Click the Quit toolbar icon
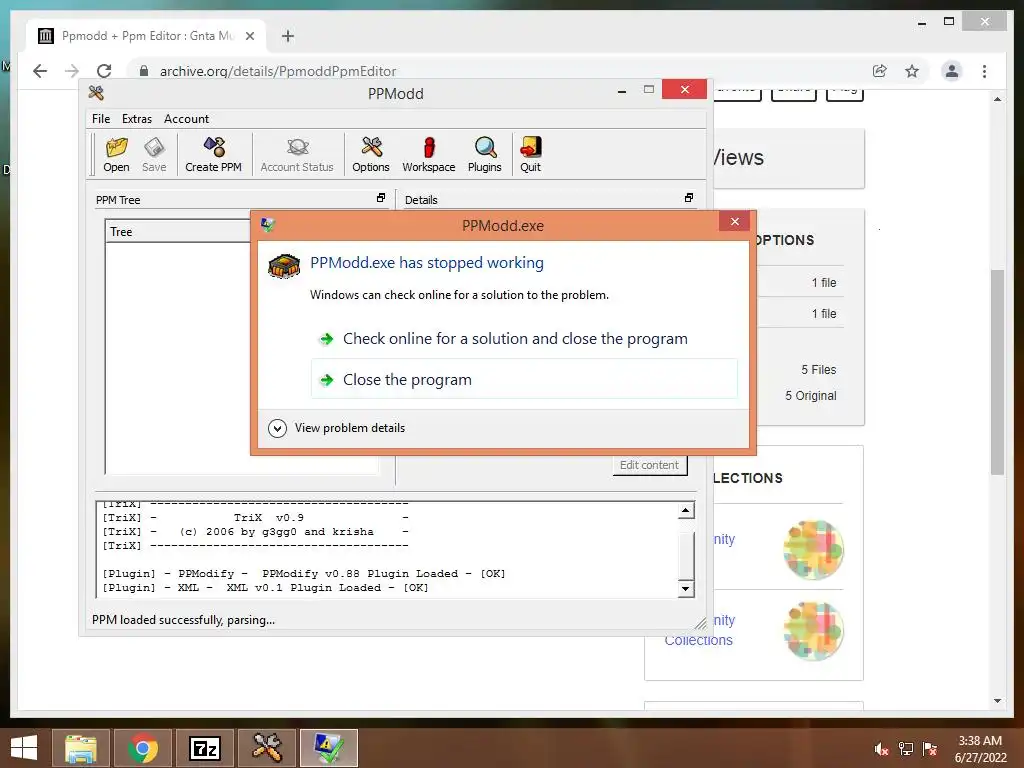Image resolution: width=1024 pixels, height=768 pixels. [x=530, y=154]
